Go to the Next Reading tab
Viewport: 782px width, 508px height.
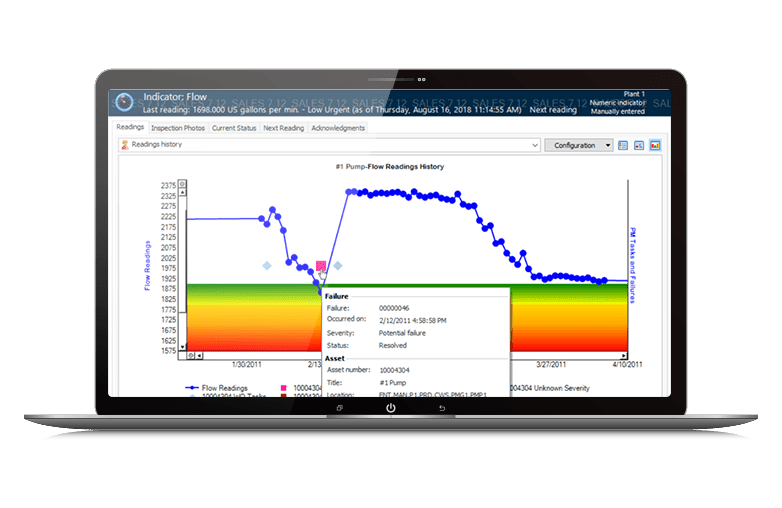[x=283, y=128]
